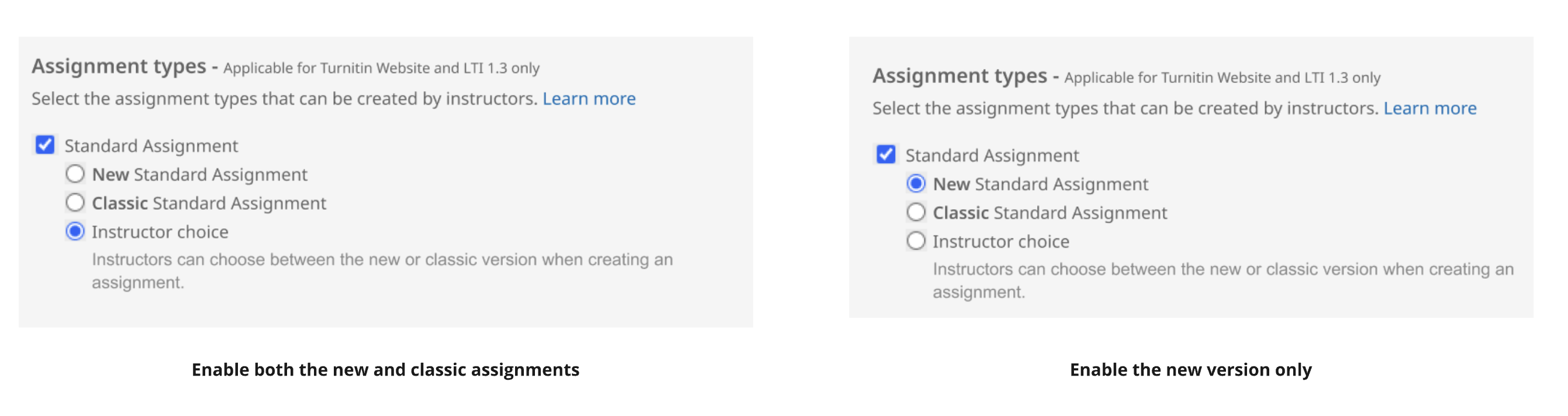Click the Assignment types heading in left panel
This screenshot has width=1568, height=416.
pyautogui.click(x=119, y=65)
